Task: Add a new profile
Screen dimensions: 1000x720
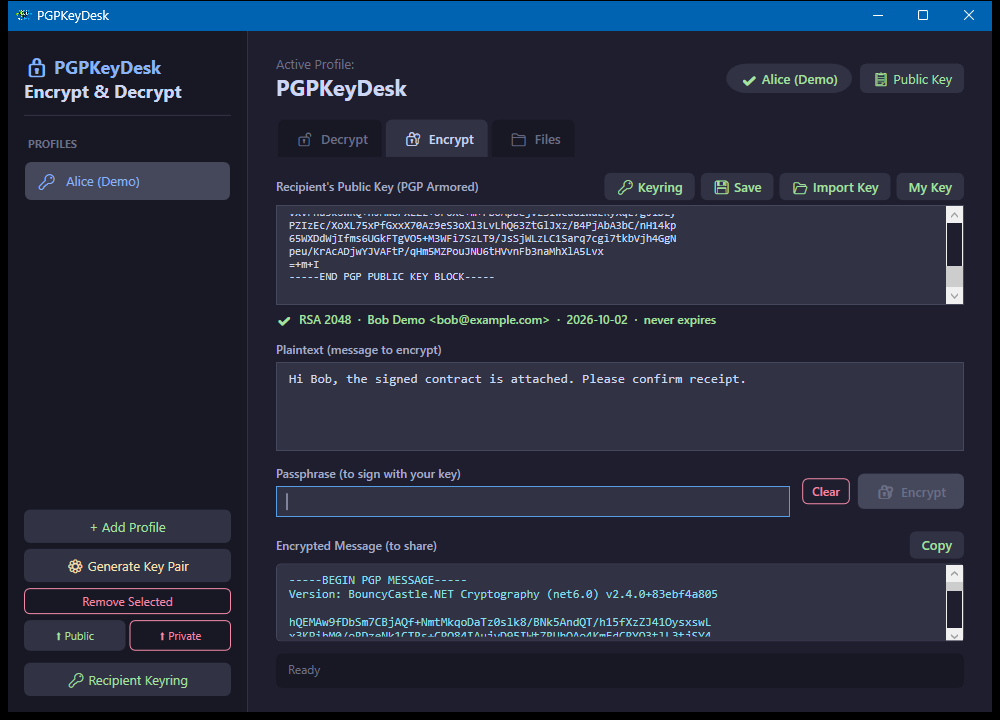Action: click(128, 527)
